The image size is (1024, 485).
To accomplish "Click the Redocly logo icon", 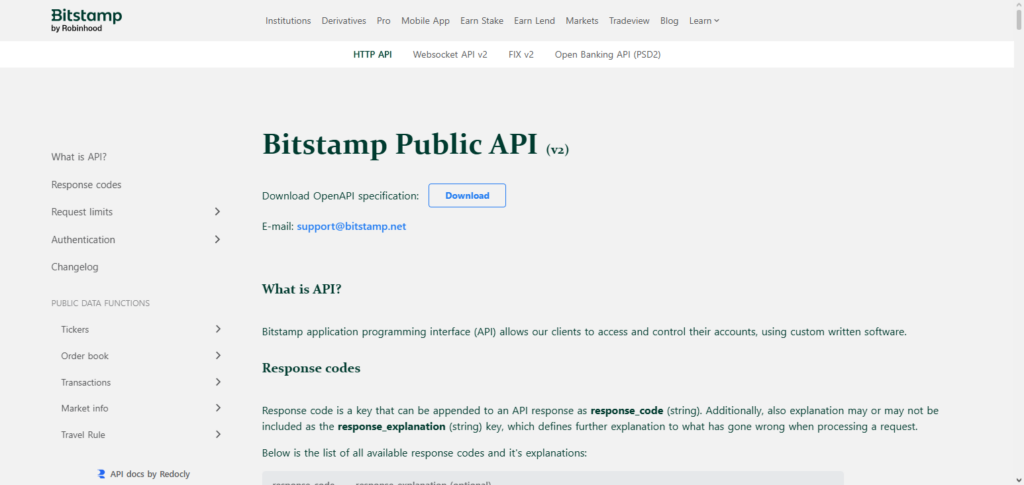I will coord(101,474).
